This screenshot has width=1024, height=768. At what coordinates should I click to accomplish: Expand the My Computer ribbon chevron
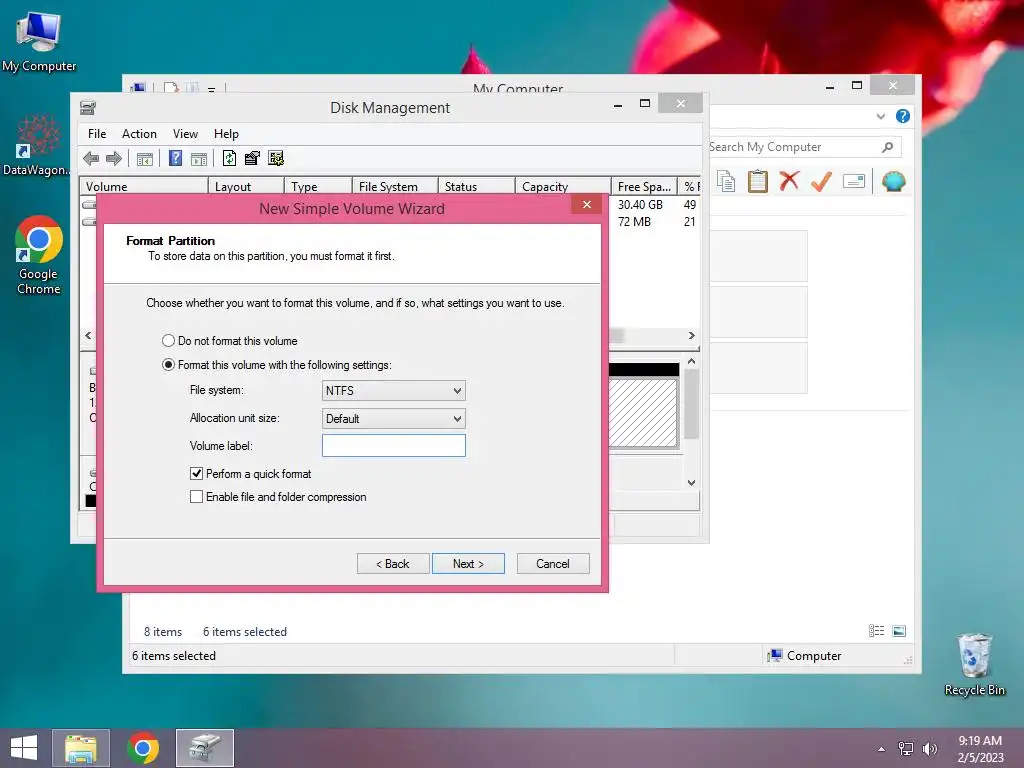[880, 116]
